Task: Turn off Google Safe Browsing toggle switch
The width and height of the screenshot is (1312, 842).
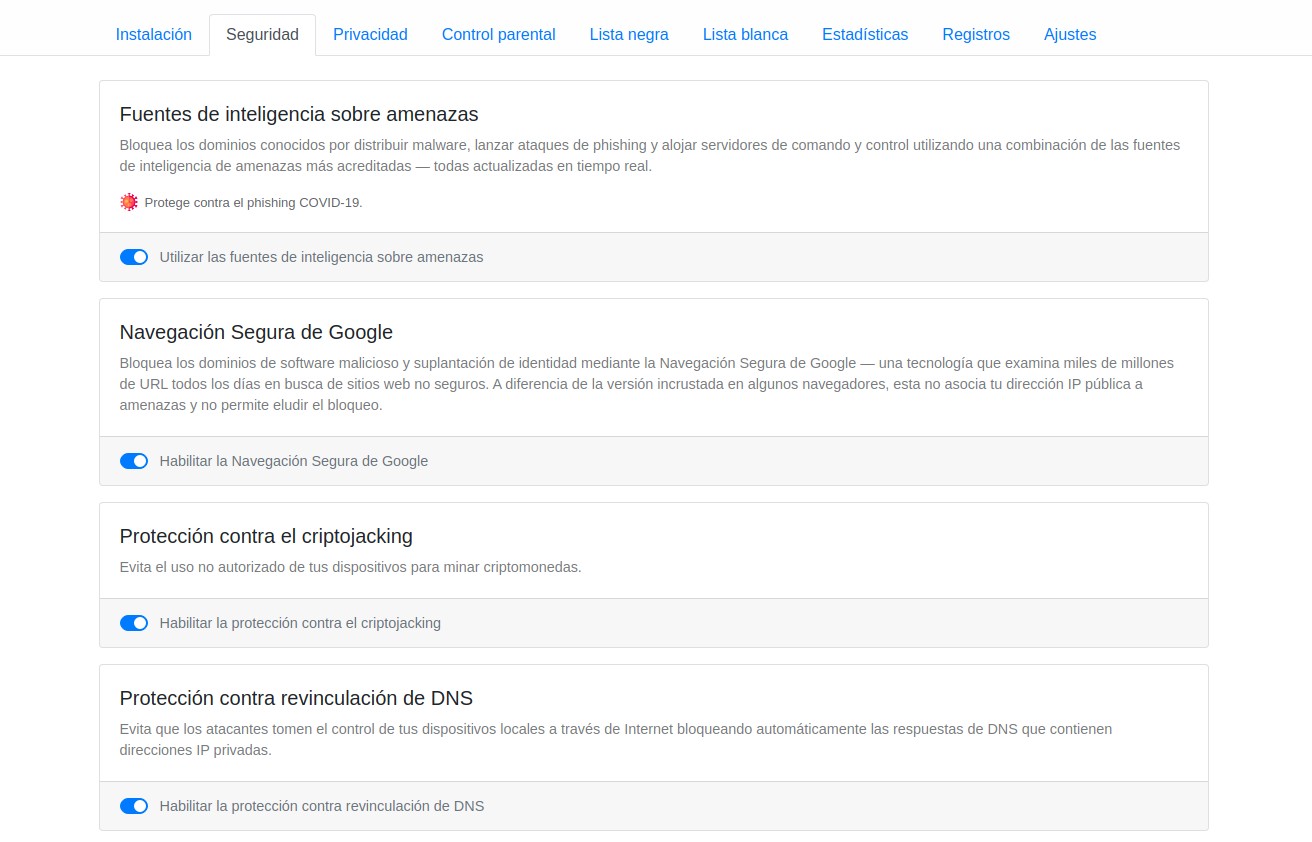Action: pyautogui.click(x=134, y=461)
